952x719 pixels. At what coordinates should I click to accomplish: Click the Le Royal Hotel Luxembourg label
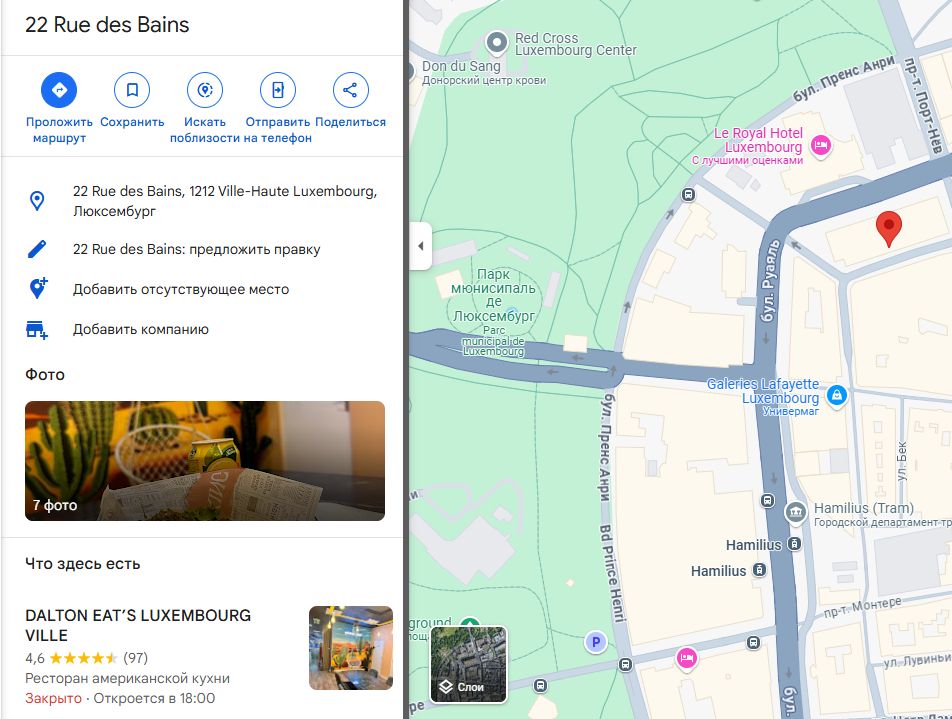tap(758, 140)
